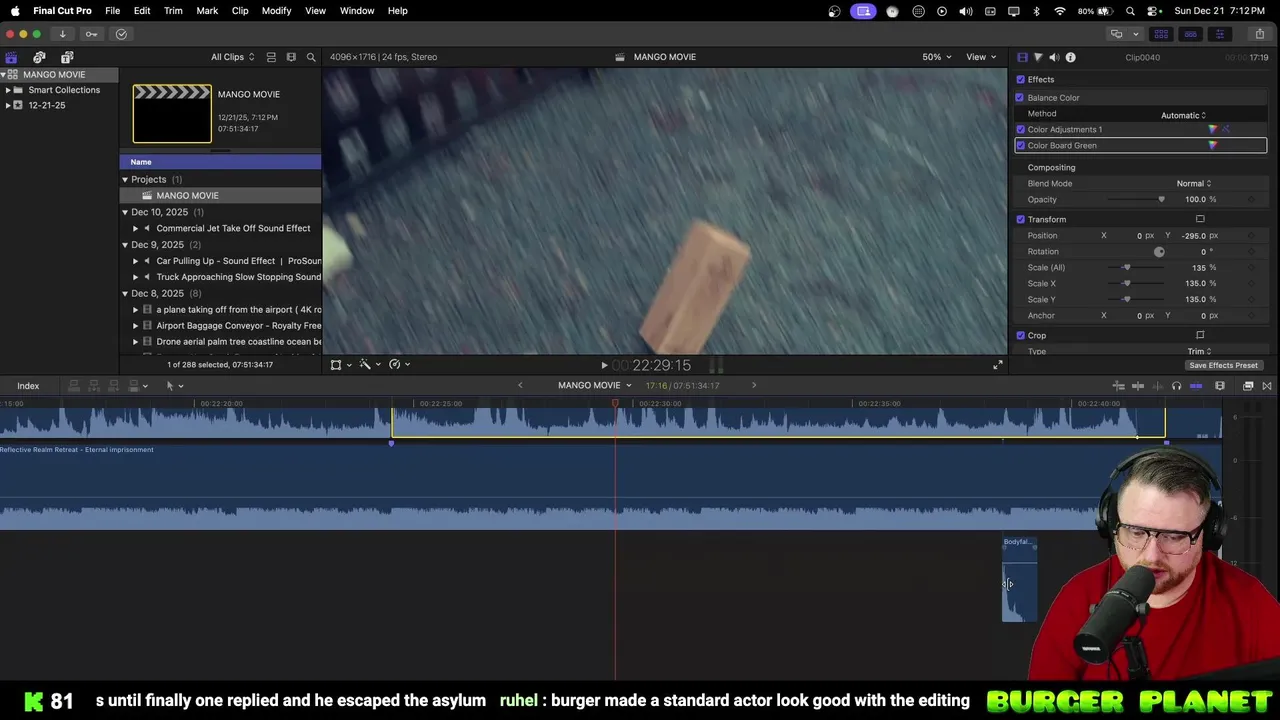Open timeline clip appearance settings
Viewport: 1280px width, 720px height.
pyautogui.click(x=1220, y=386)
